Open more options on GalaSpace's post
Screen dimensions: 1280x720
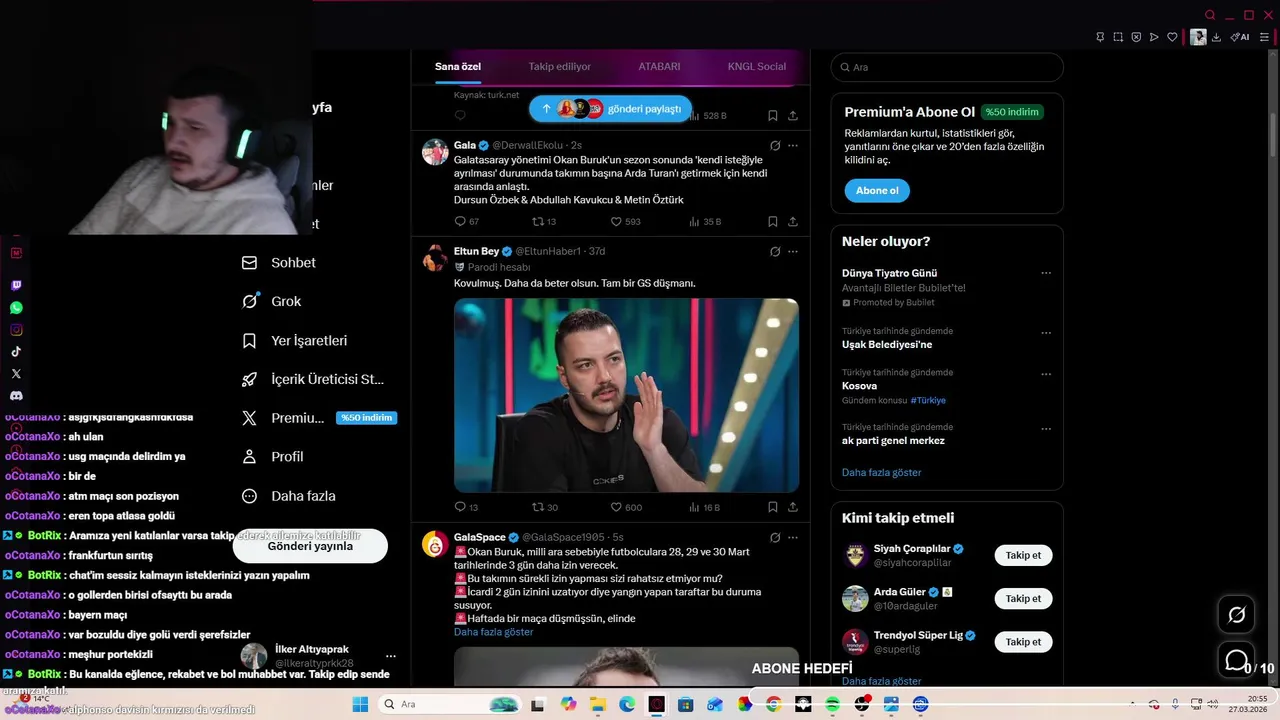pyautogui.click(x=793, y=538)
